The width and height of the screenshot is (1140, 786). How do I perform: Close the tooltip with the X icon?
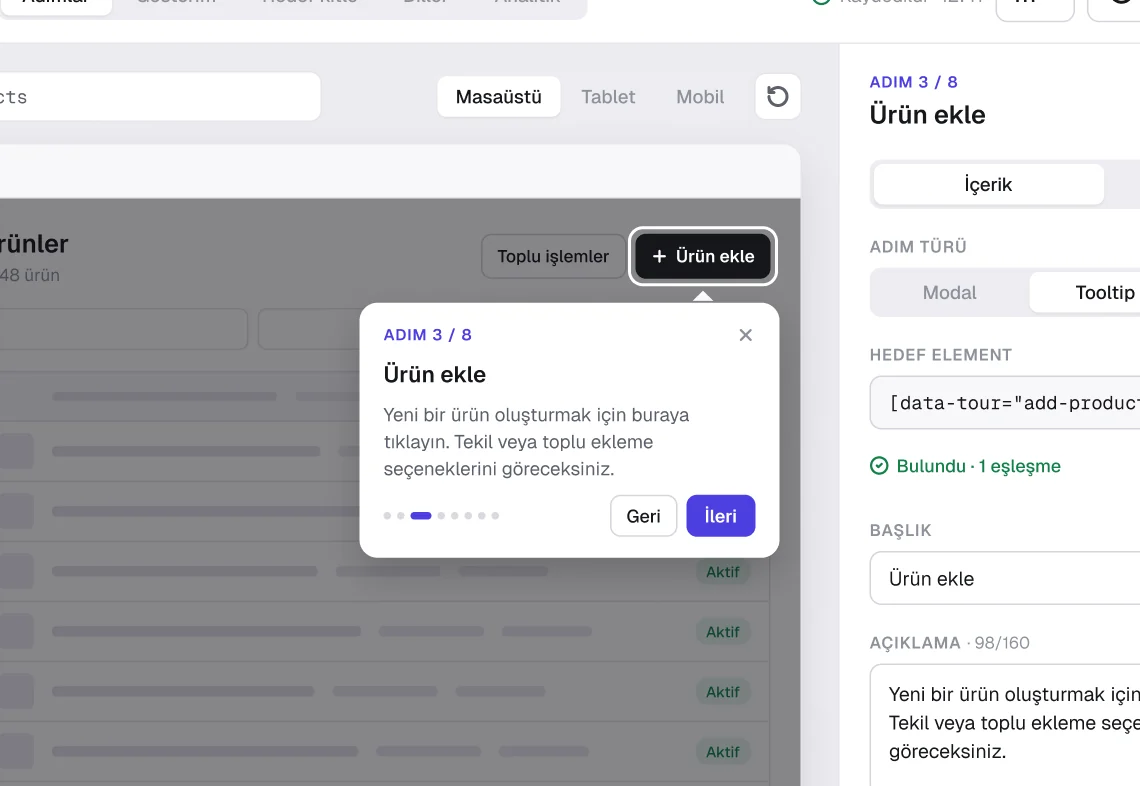pyautogui.click(x=745, y=335)
